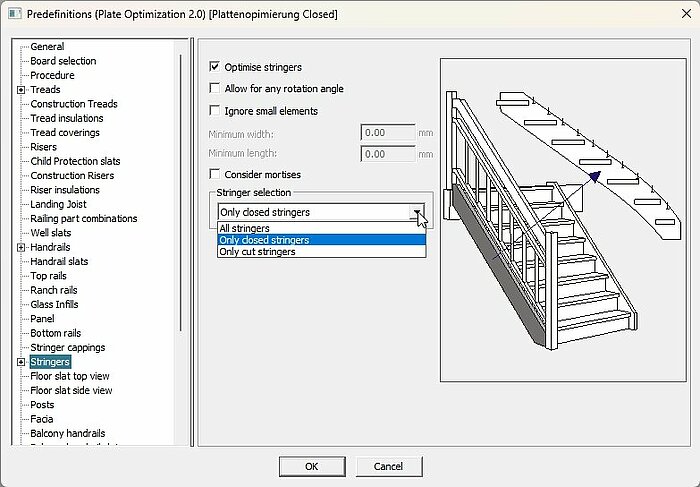Open Stringer cappings settings

click(67, 347)
